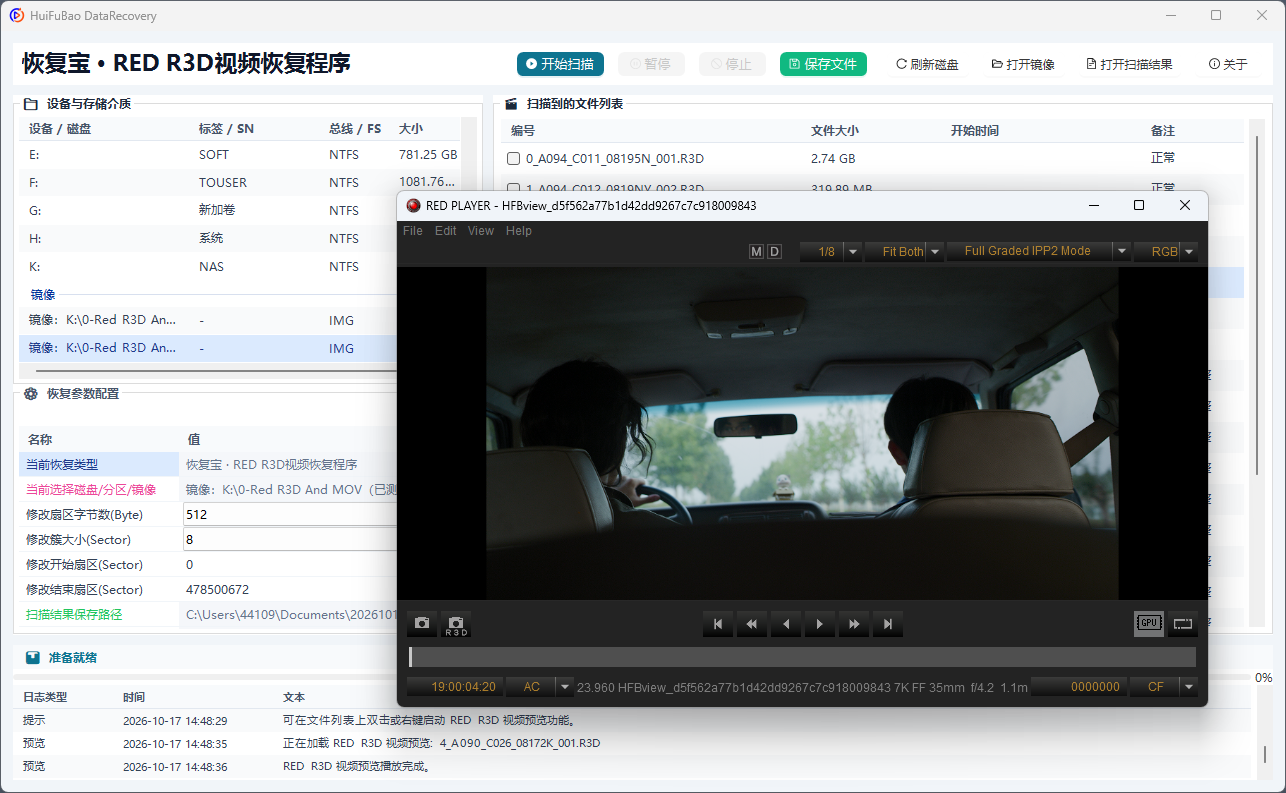The width and height of the screenshot is (1286, 793).
Task: Select drive F: TOUSER in device list
Action: tap(240, 183)
